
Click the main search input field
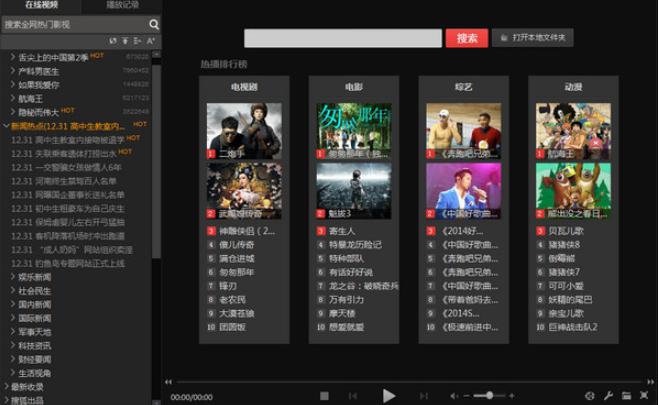click(x=343, y=38)
